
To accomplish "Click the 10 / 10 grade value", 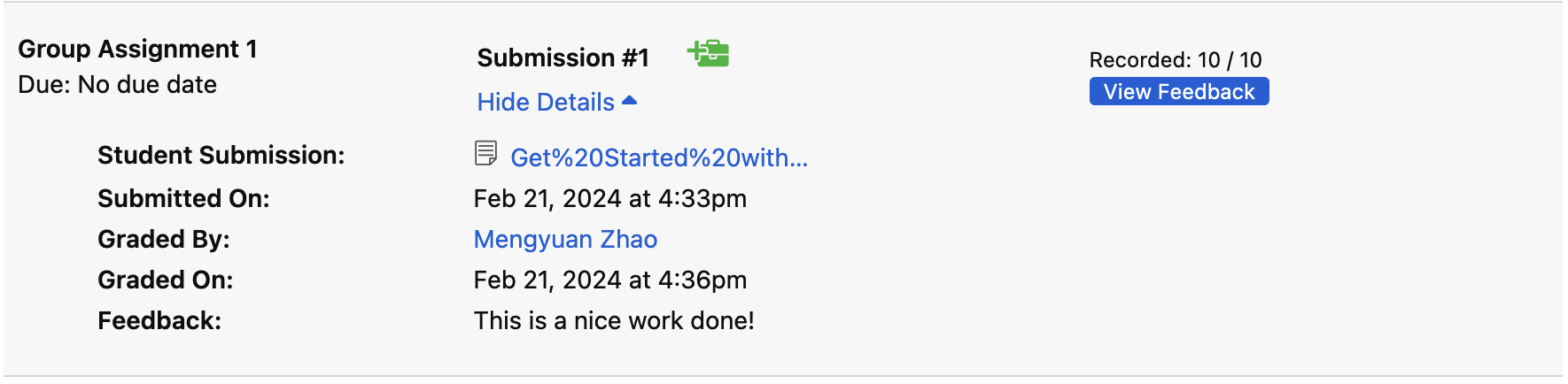I will pyautogui.click(x=1230, y=59).
